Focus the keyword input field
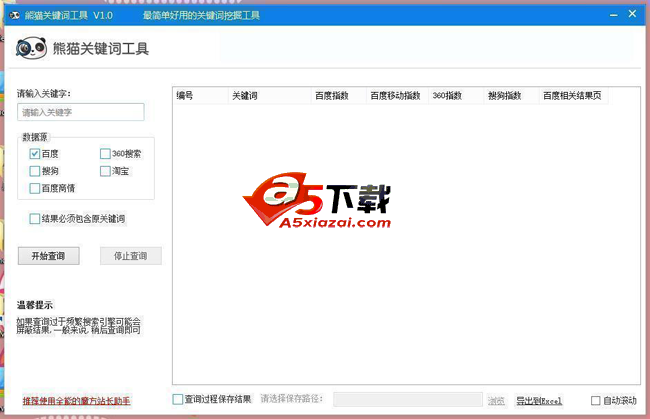650x419 pixels. click(x=81, y=112)
